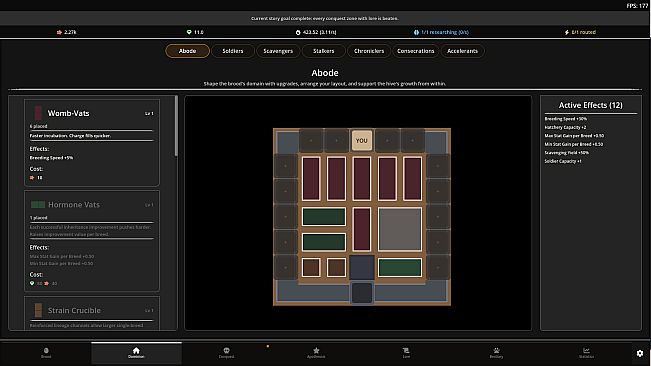651x366 pixels.
Task: Open settings with the gear icon
Action: tap(640, 353)
